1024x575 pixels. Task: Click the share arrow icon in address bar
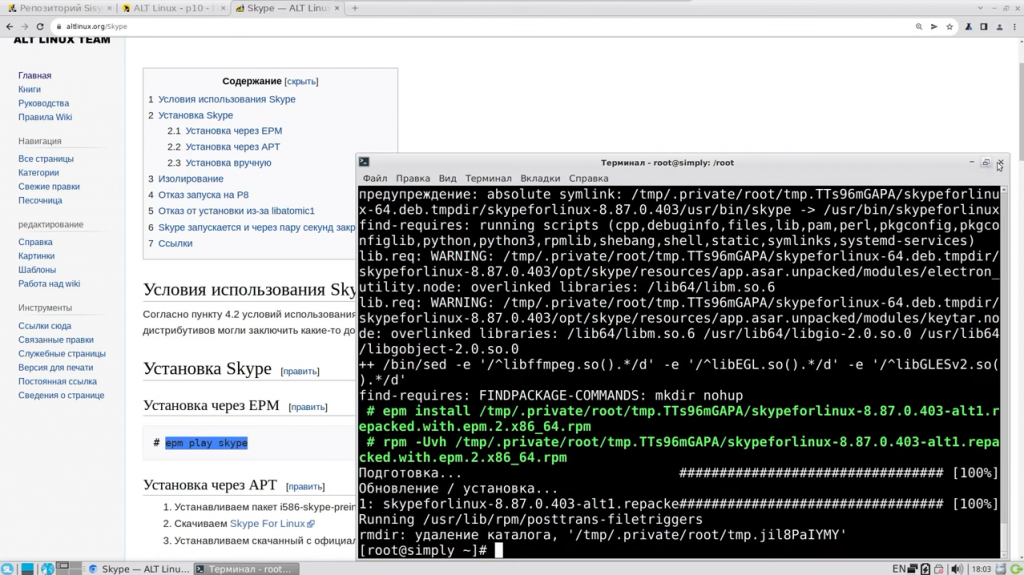934,27
